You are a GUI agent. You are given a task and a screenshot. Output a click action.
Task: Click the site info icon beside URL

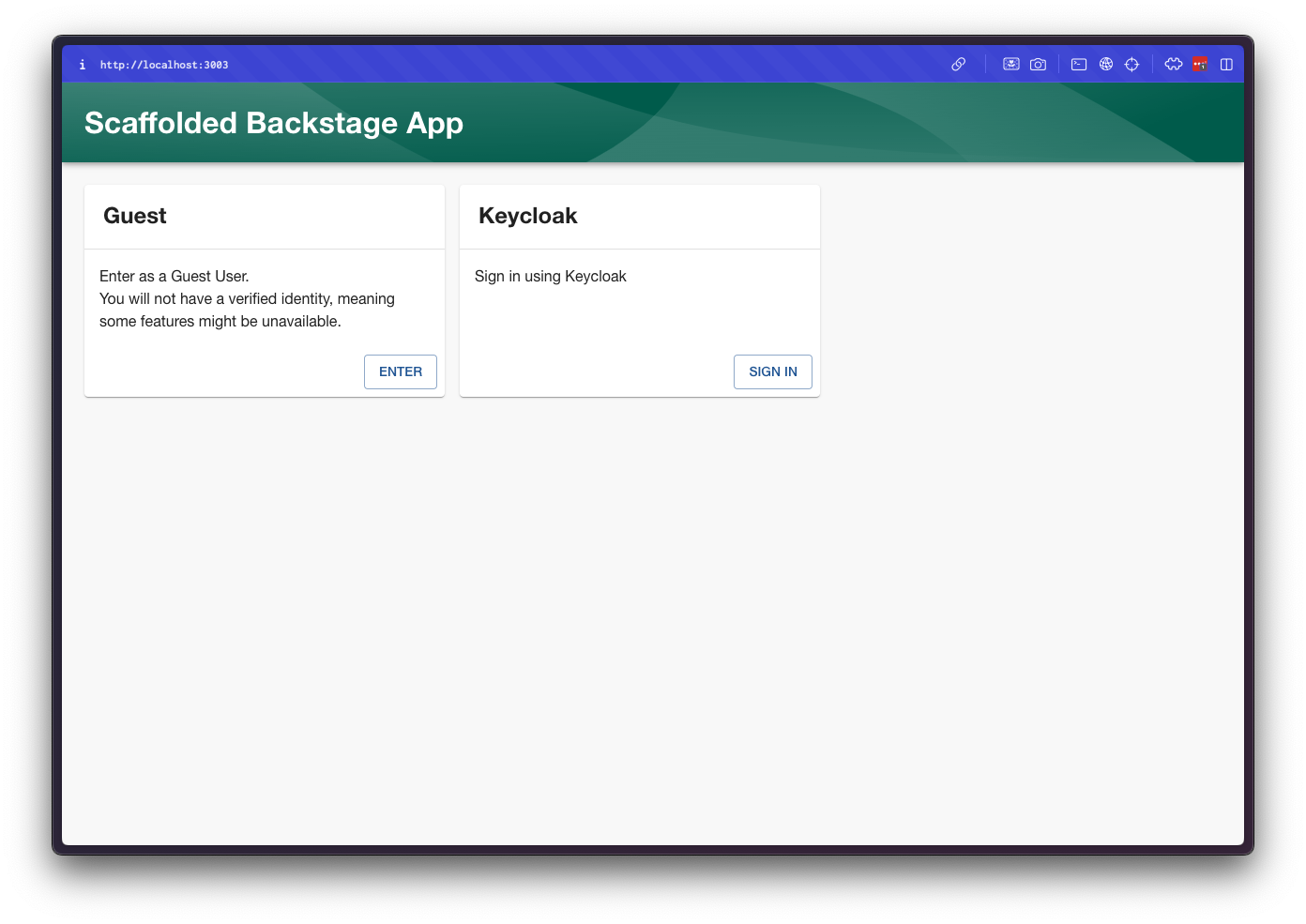click(83, 65)
